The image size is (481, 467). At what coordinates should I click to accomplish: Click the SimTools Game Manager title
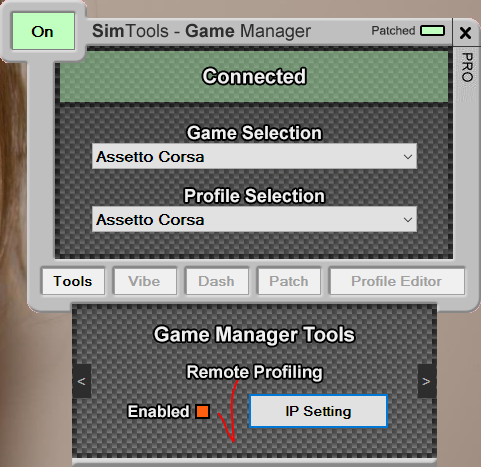tap(201, 31)
